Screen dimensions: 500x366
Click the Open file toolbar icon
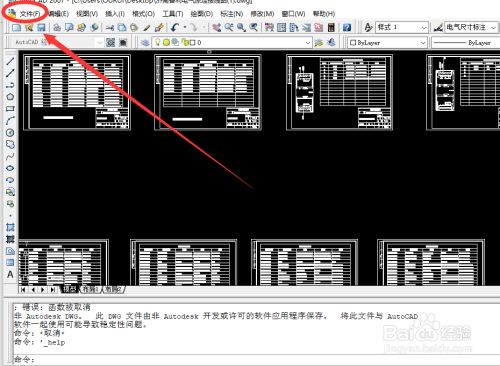pos(29,27)
